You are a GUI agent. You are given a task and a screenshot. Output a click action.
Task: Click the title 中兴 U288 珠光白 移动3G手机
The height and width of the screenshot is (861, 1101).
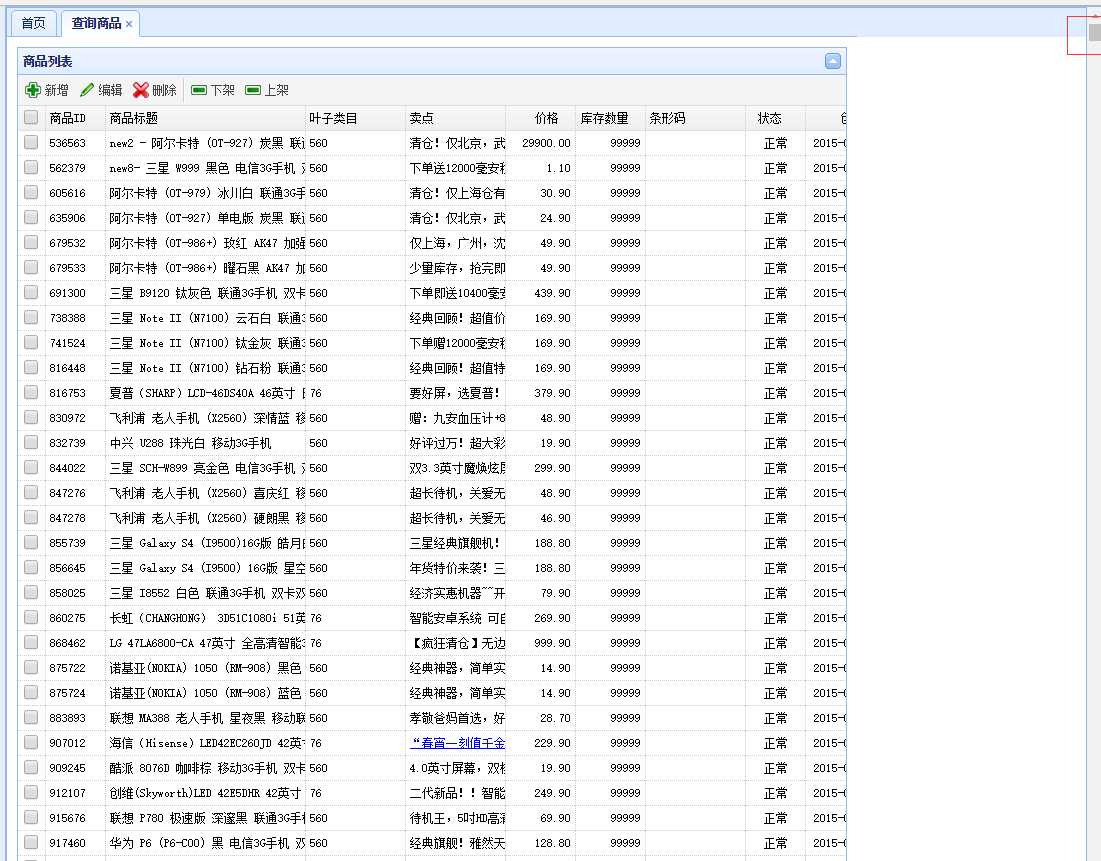point(190,443)
